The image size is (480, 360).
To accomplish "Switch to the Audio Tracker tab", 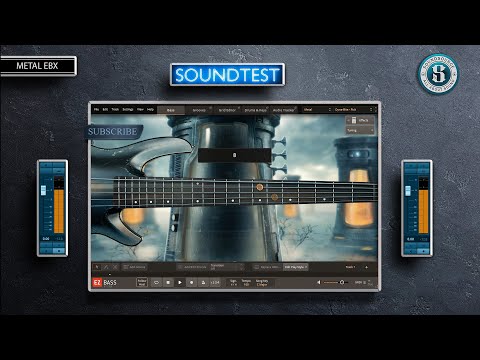I will [x=284, y=110].
